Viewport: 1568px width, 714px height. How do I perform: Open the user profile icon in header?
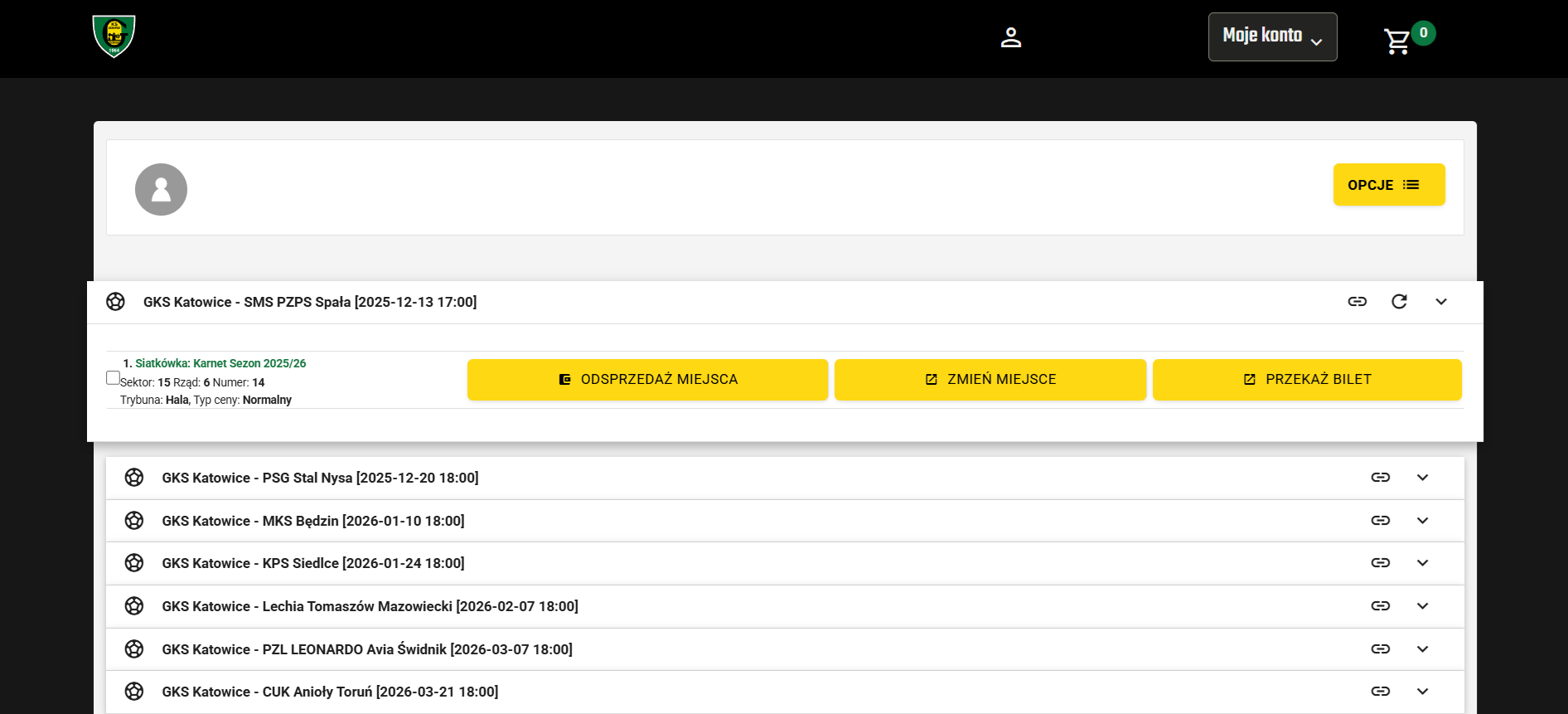pyautogui.click(x=1010, y=37)
